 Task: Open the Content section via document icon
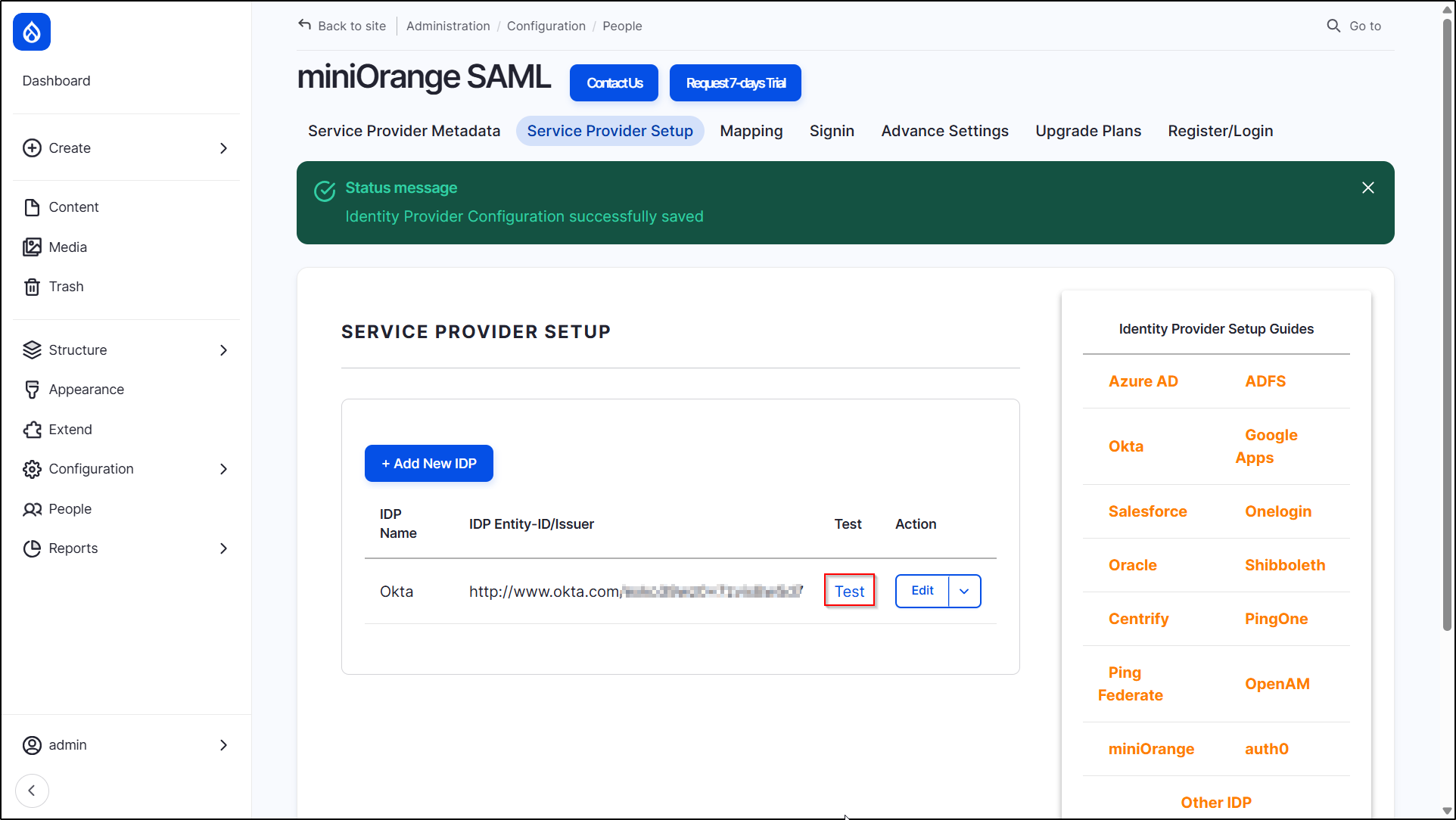click(32, 207)
